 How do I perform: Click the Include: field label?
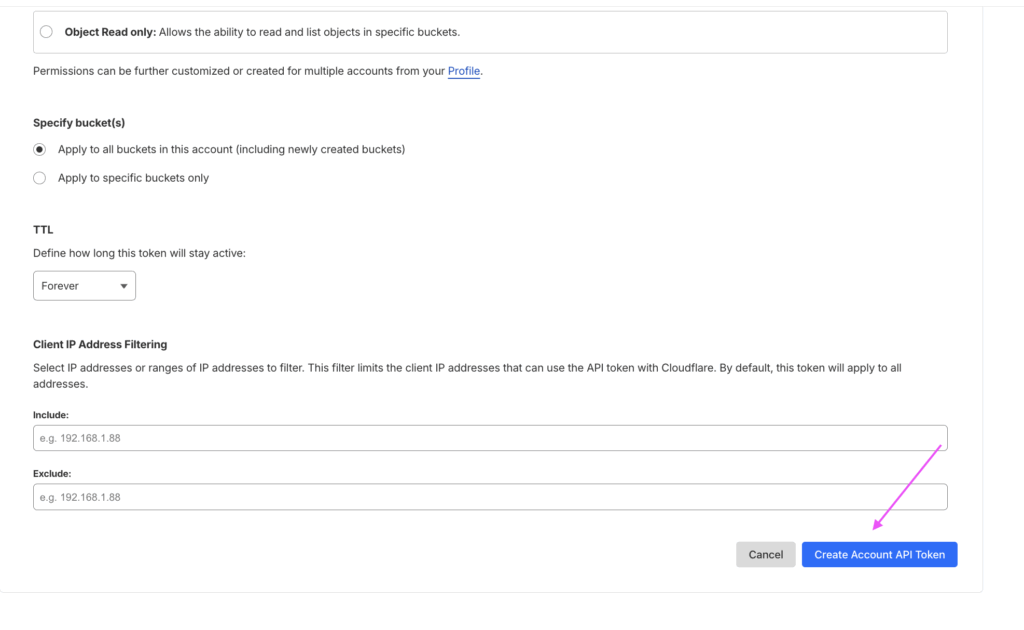click(51, 414)
